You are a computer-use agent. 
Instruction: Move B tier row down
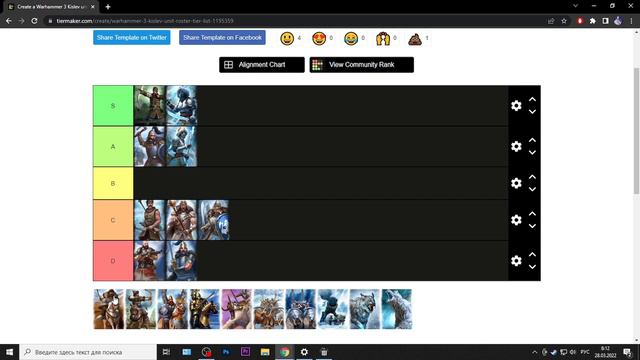coord(532,189)
